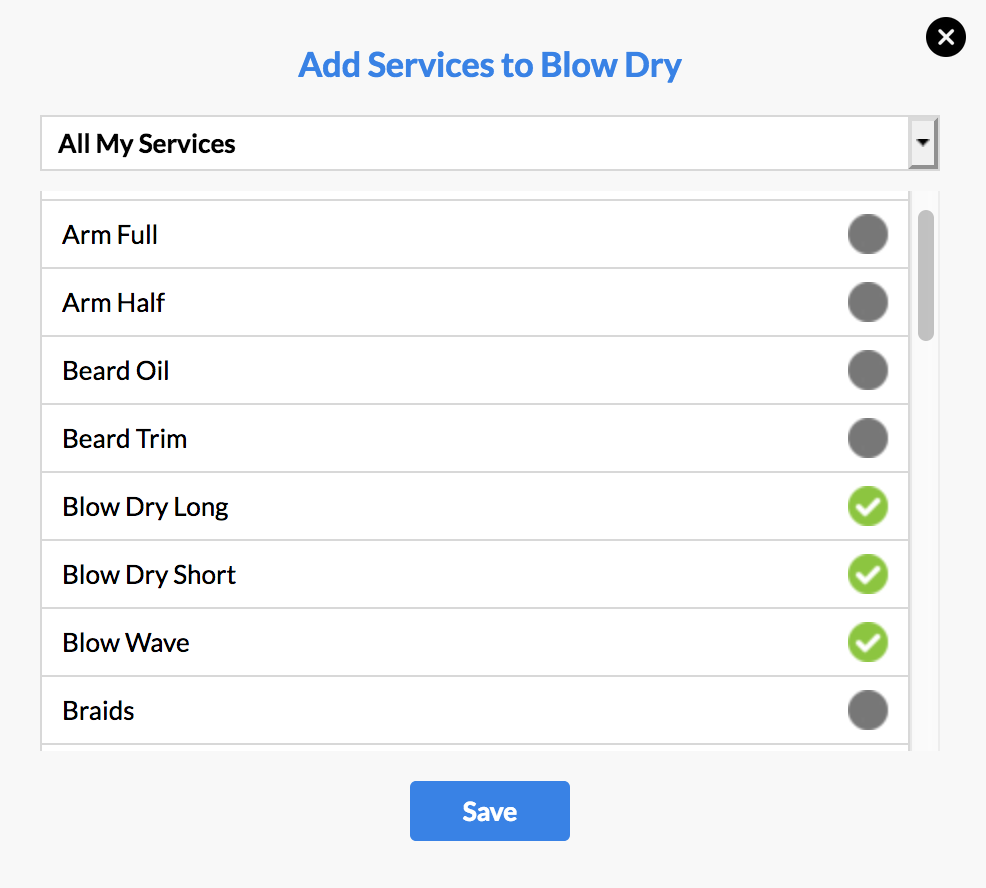
Task: Click the gray circle next to Beard Oil
Action: tap(868, 370)
